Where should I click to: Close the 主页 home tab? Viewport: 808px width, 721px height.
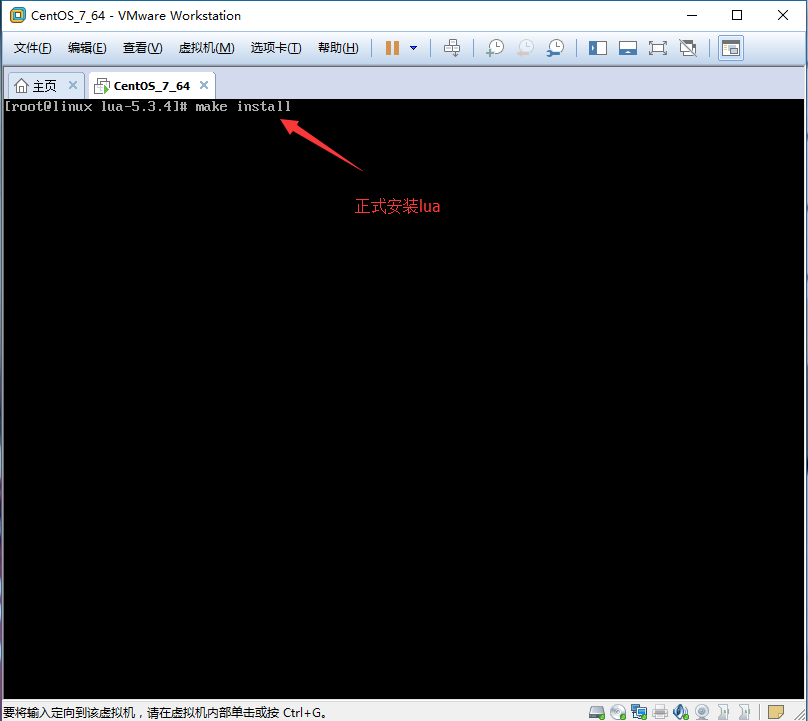(73, 85)
